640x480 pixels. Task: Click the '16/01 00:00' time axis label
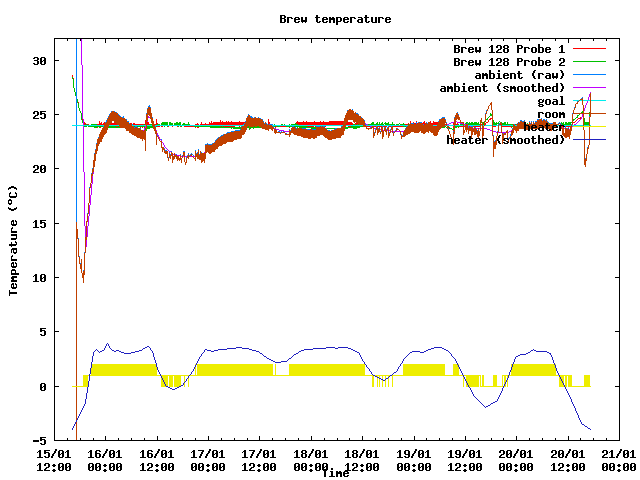point(105,460)
